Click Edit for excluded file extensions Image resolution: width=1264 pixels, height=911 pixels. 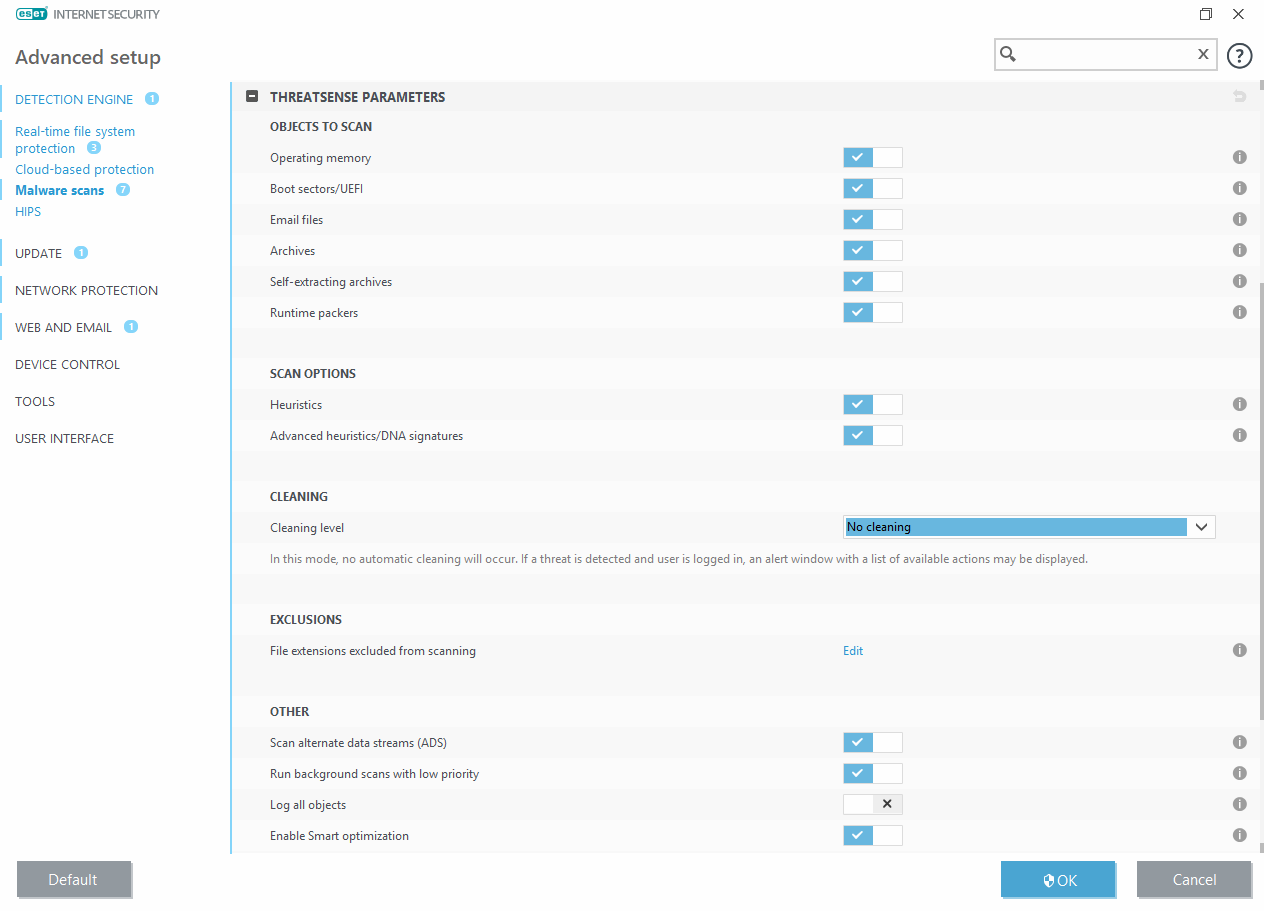[852, 651]
